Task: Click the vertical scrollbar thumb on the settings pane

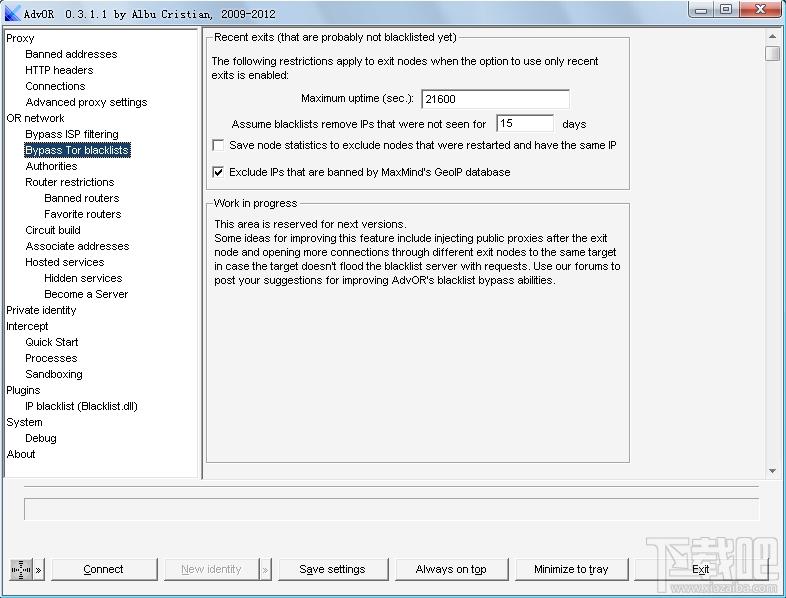Action: [772, 54]
